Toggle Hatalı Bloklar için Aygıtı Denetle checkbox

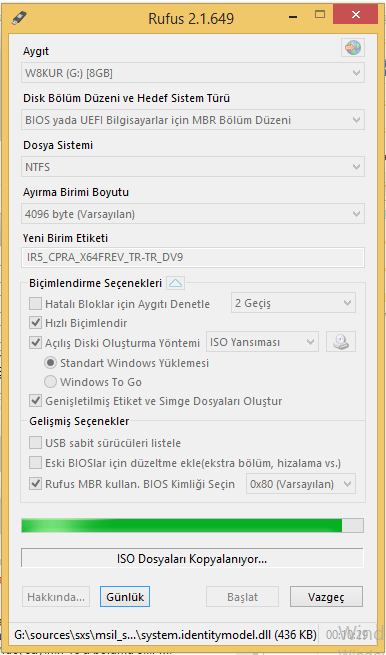click(x=35, y=304)
